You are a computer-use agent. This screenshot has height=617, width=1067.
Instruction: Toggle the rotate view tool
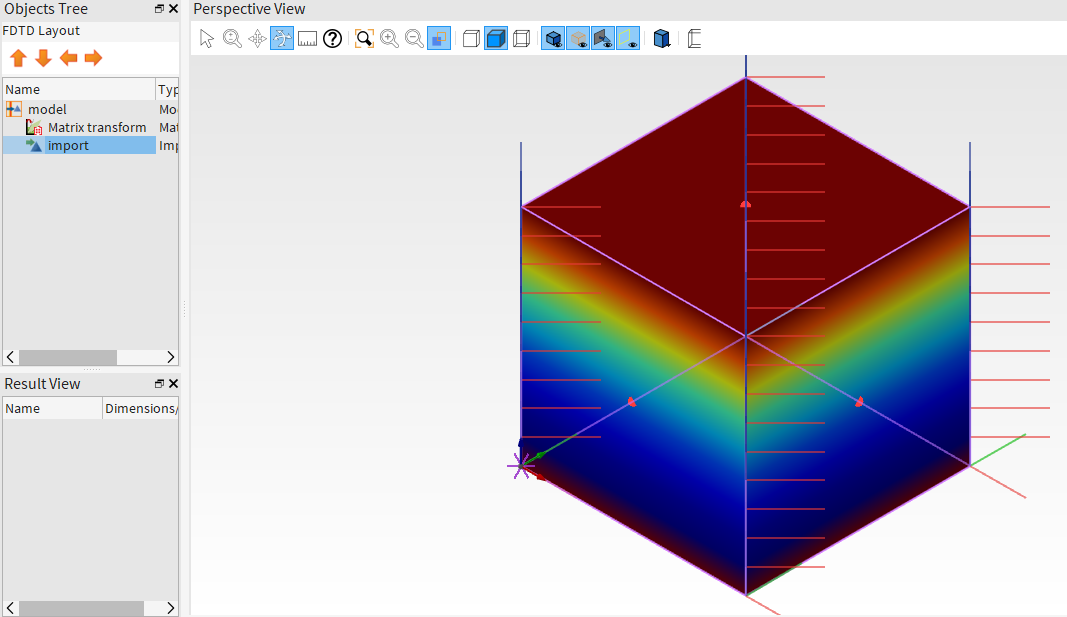(282, 39)
